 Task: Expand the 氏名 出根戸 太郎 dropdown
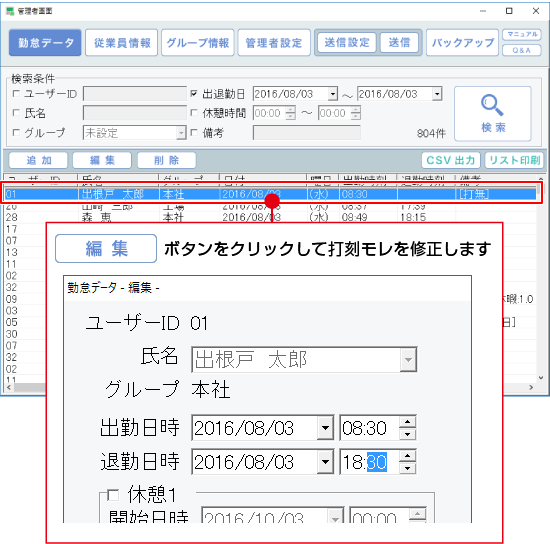point(408,360)
